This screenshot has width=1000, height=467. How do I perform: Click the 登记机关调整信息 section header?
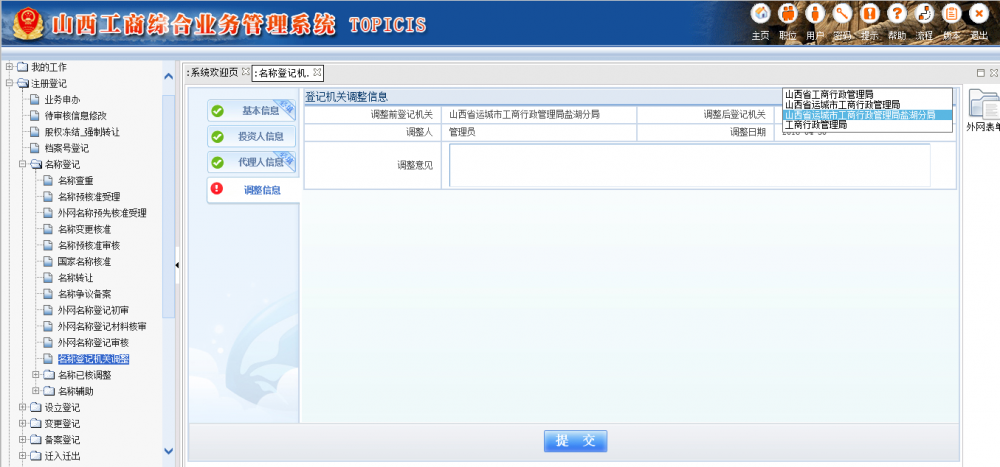click(x=346, y=97)
